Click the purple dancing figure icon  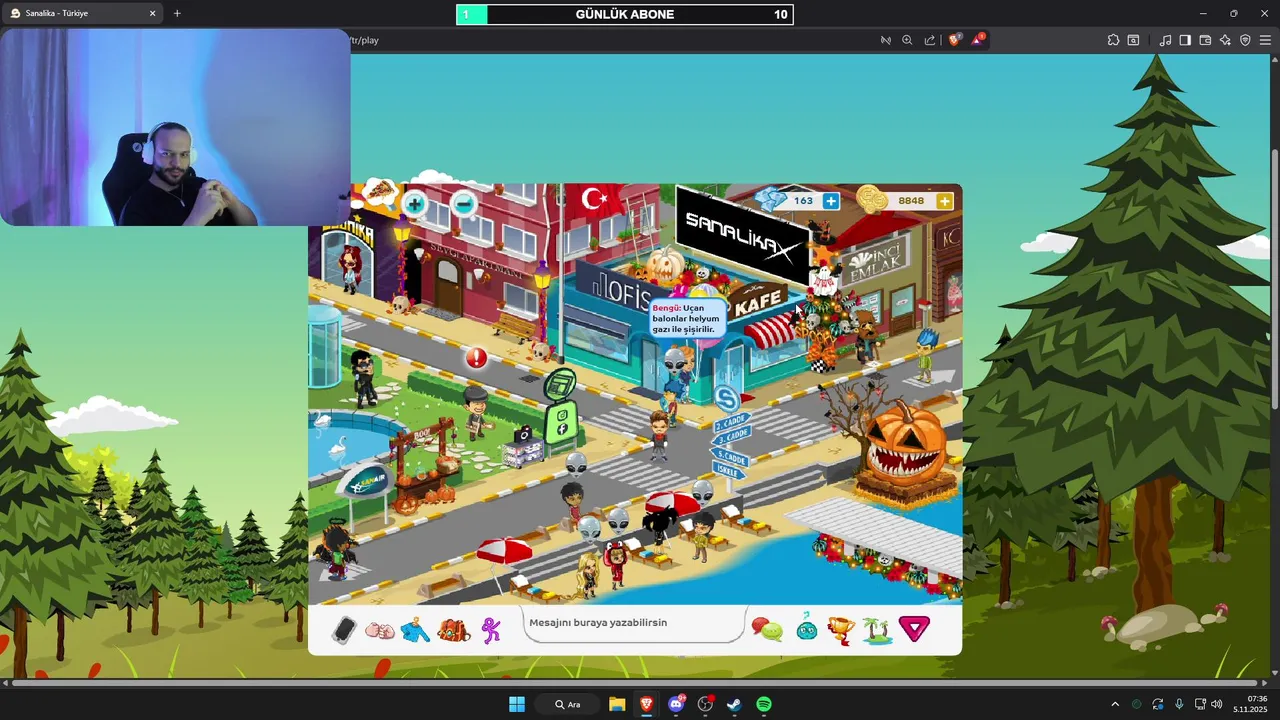pyautogui.click(x=491, y=630)
